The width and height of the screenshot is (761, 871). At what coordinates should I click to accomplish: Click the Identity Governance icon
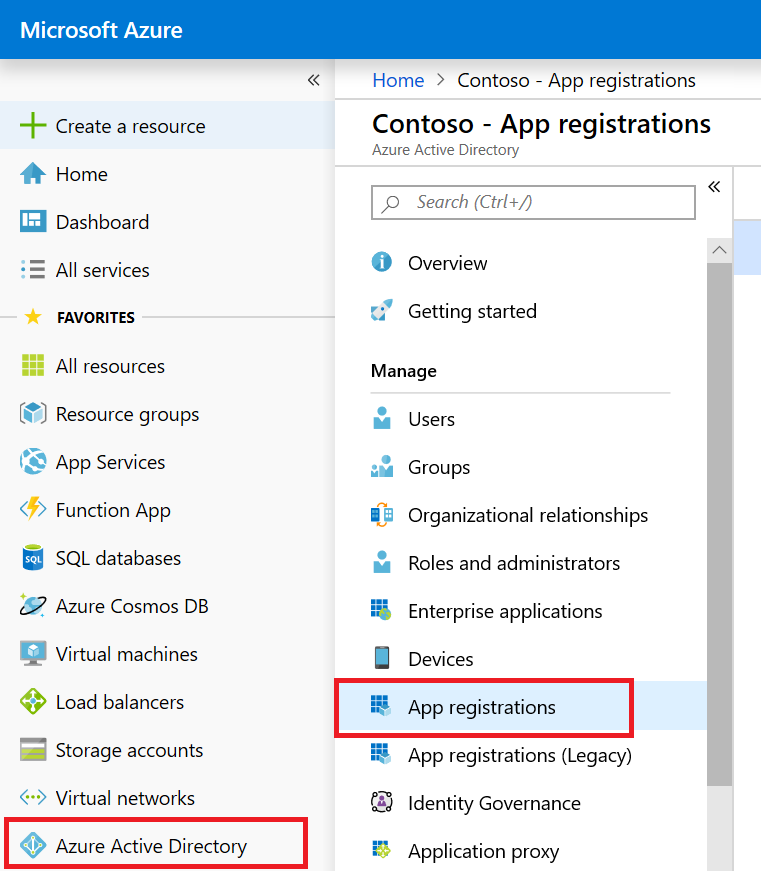(382, 802)
